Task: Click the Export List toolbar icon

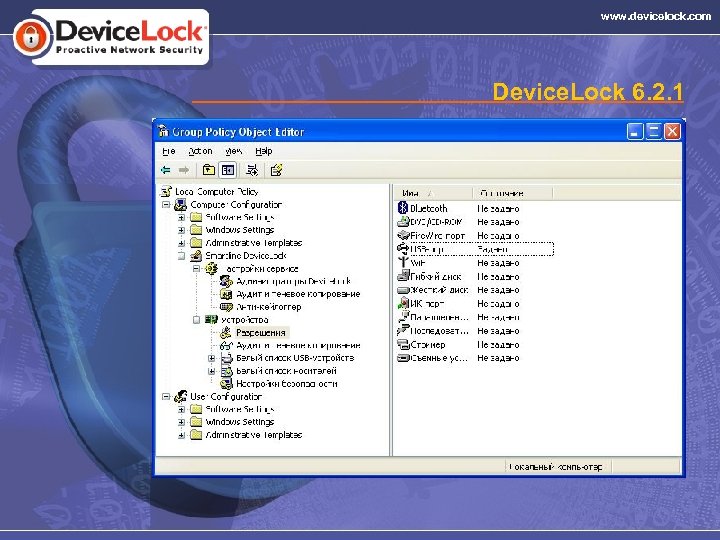Action: [x=252, y=170]
